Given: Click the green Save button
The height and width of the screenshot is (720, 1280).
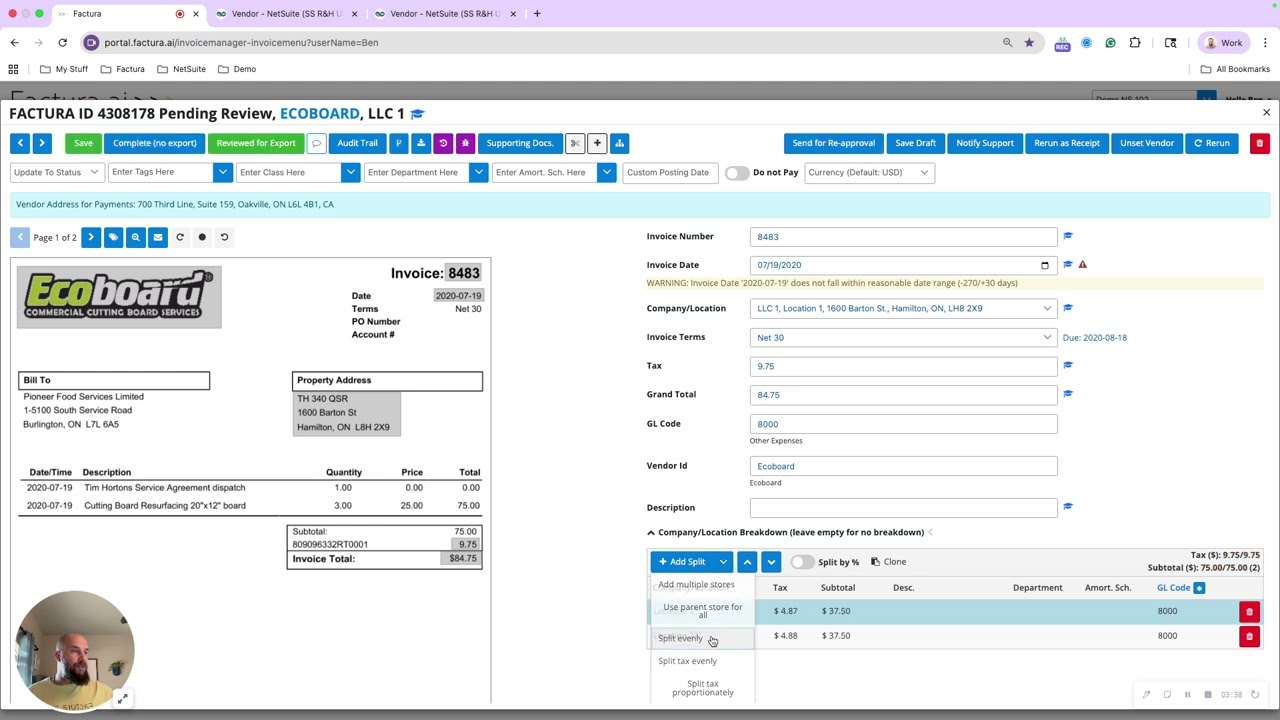Looking at the screenshot, I should [83, 143].
